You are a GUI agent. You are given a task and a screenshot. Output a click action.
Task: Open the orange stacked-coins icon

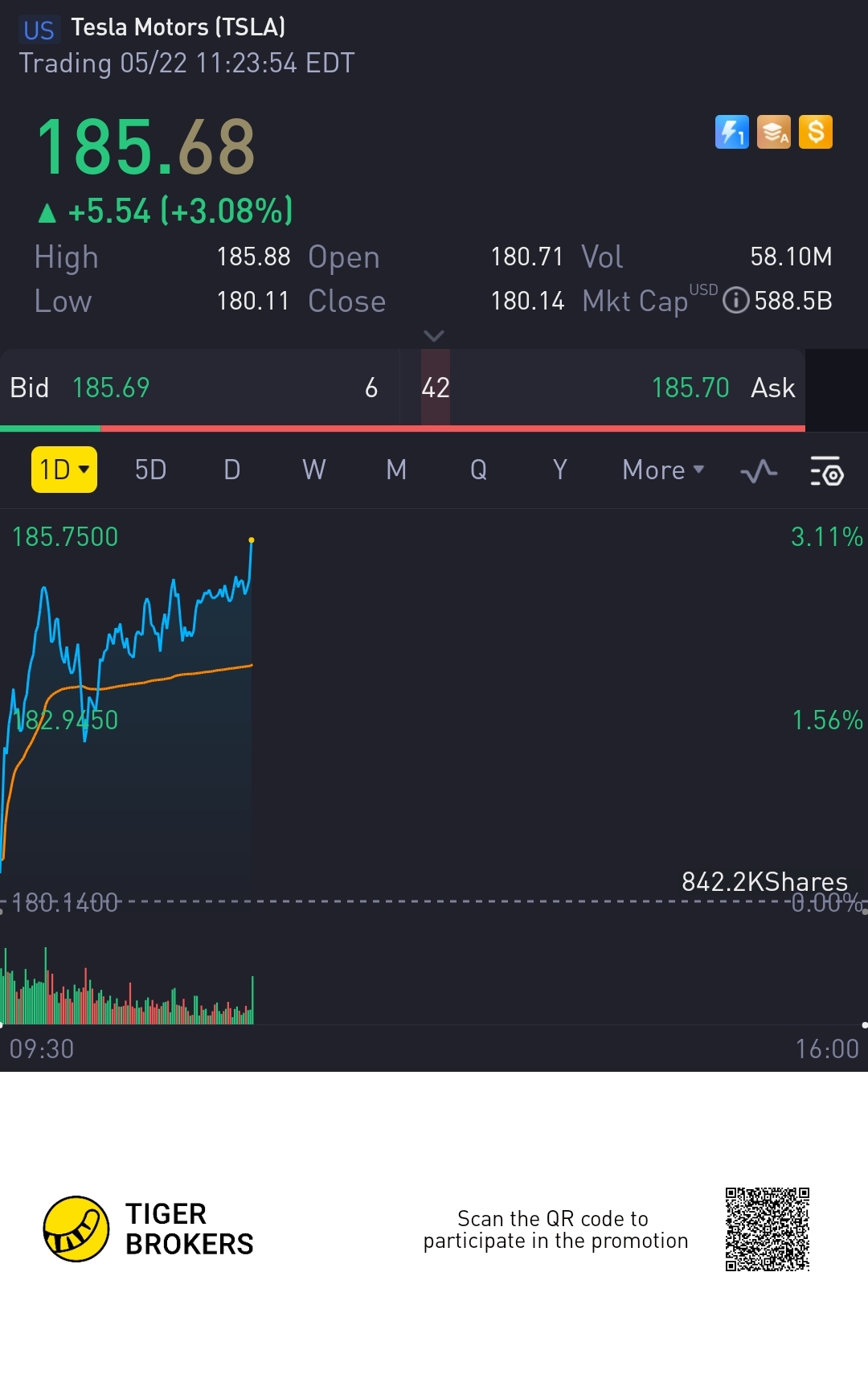pyautogui.click(x=774, y=133)
